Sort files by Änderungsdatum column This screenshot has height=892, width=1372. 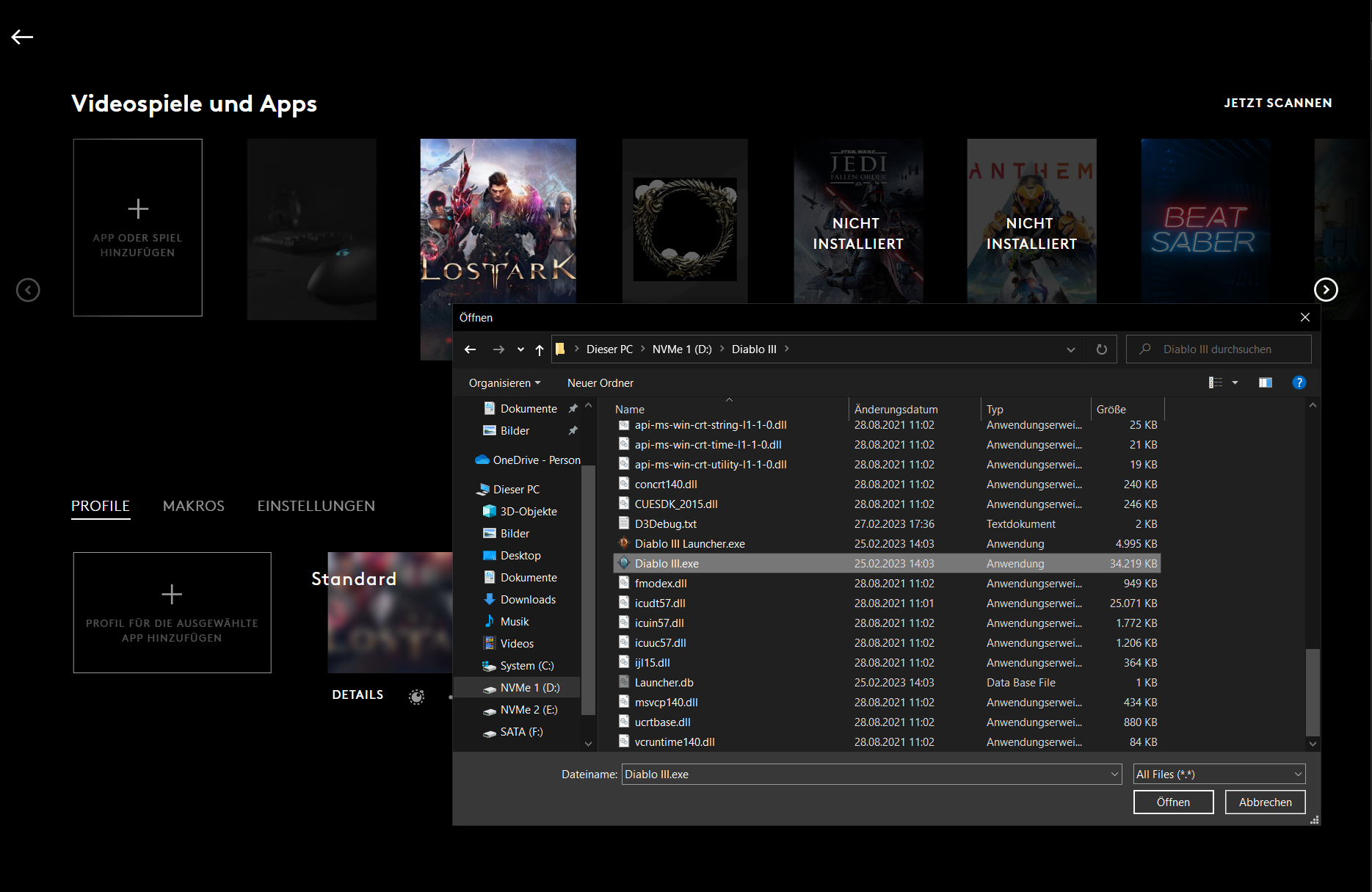(914, 409)
